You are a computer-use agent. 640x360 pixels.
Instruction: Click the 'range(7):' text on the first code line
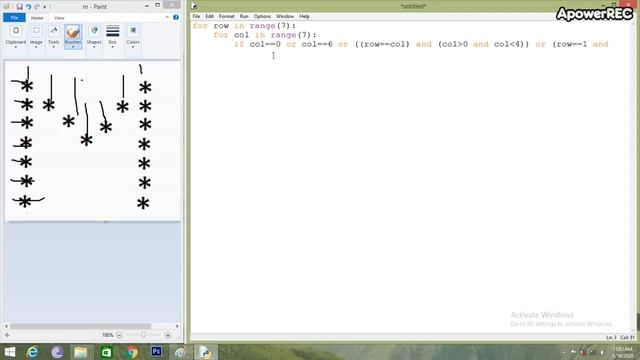[273, 26]
